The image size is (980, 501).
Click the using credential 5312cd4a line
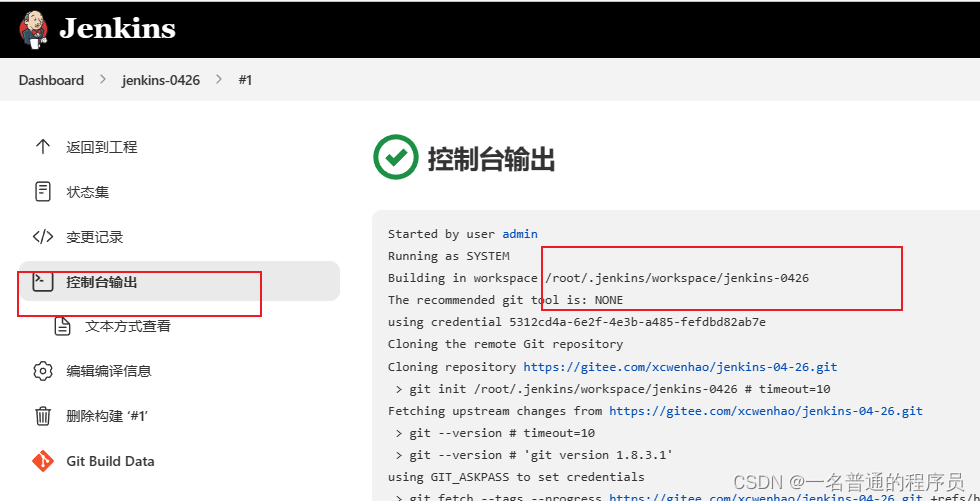coord(576,322)
